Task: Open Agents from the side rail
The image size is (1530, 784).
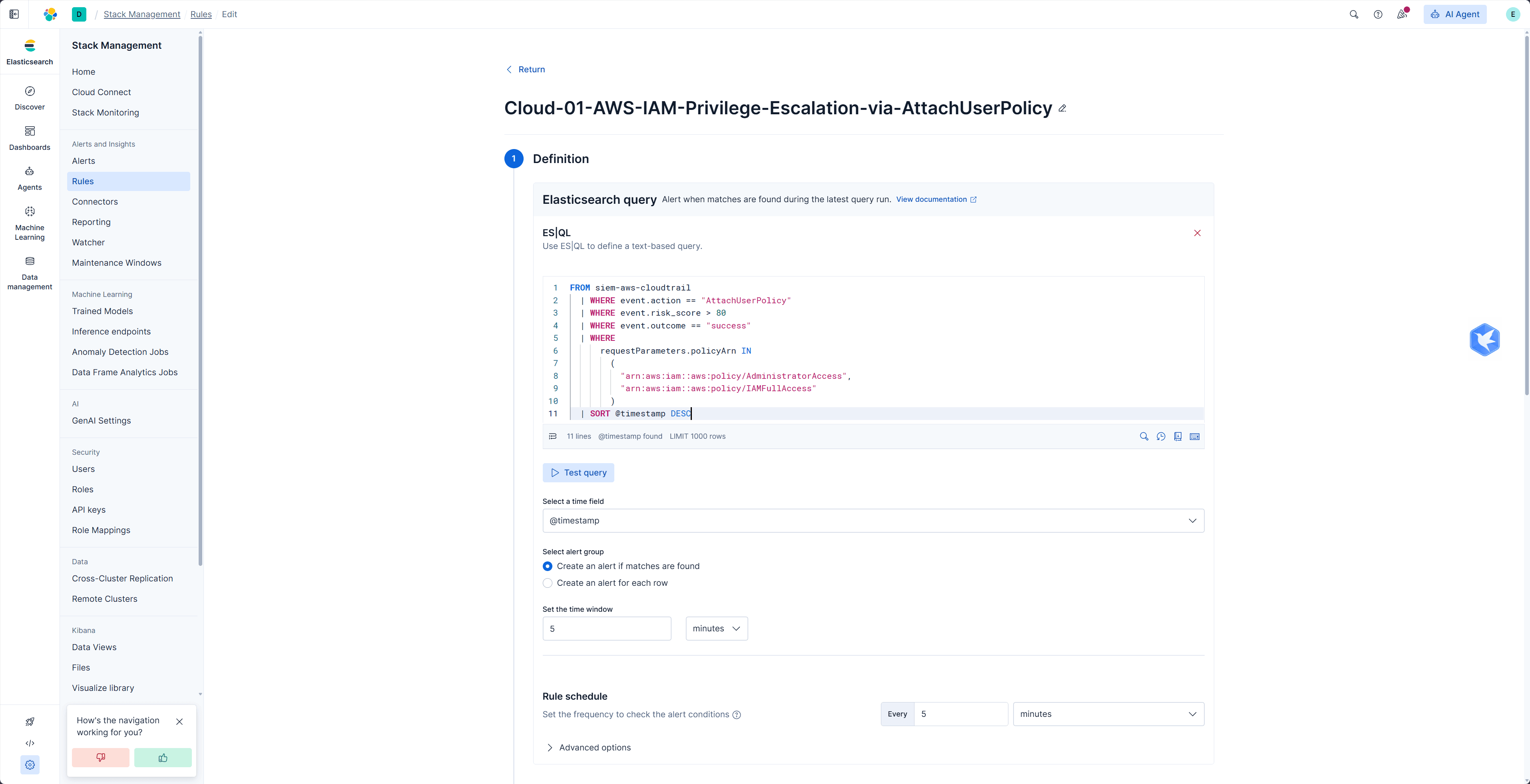Action: point(30,178)
